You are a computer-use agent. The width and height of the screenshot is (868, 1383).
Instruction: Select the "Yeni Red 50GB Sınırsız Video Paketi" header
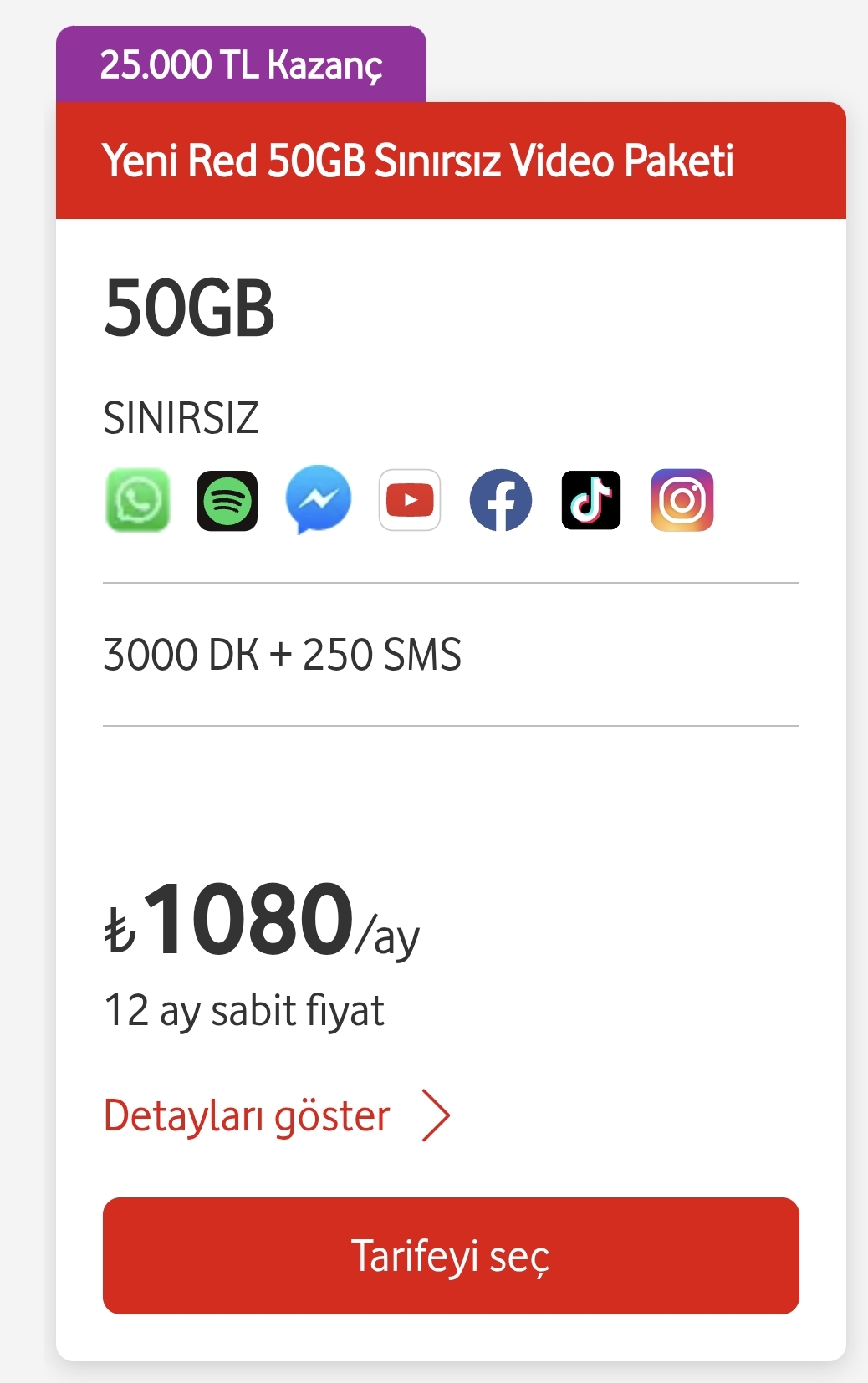click(417, 161)
